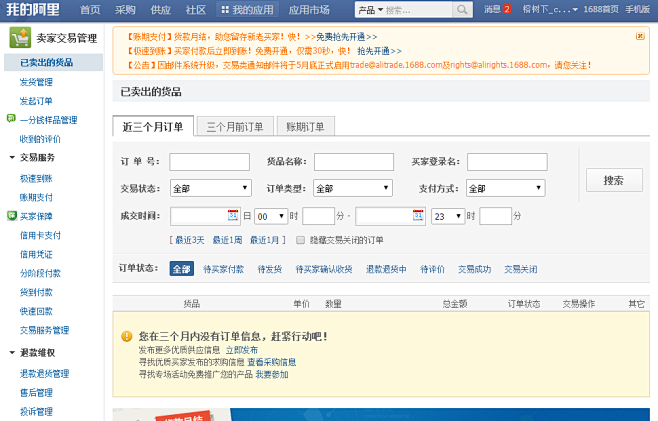Open the 交易状态 dropdown
This screenshot has width=658, height=421.
pos(210,188)
